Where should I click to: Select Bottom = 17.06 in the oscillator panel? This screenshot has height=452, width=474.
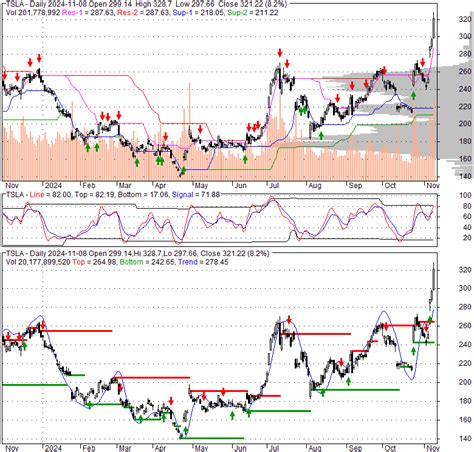pyautogui.click(x=143, y=194)
